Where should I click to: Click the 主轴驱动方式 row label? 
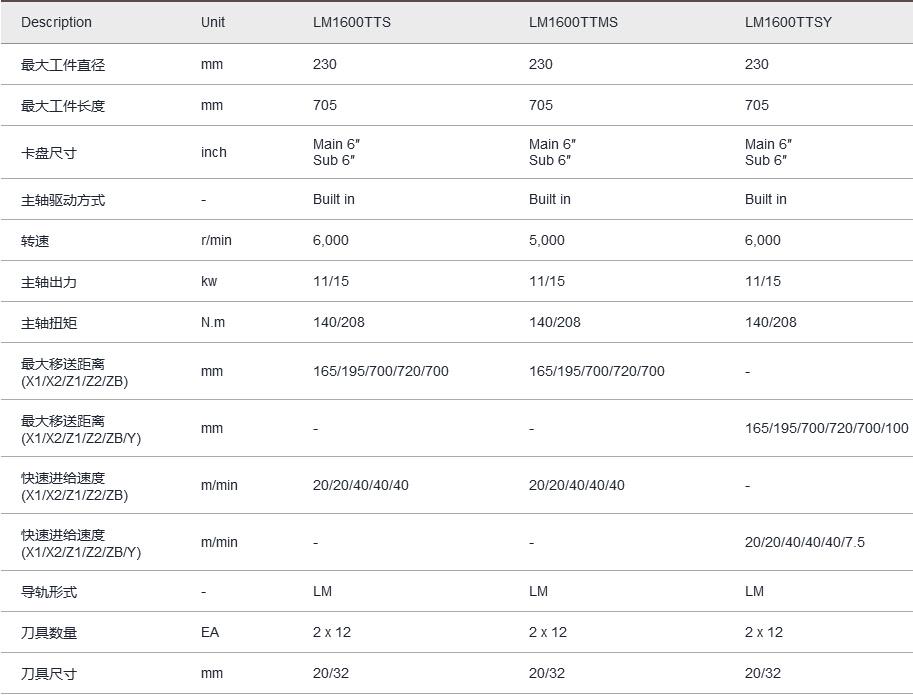[x=63, y=200]
